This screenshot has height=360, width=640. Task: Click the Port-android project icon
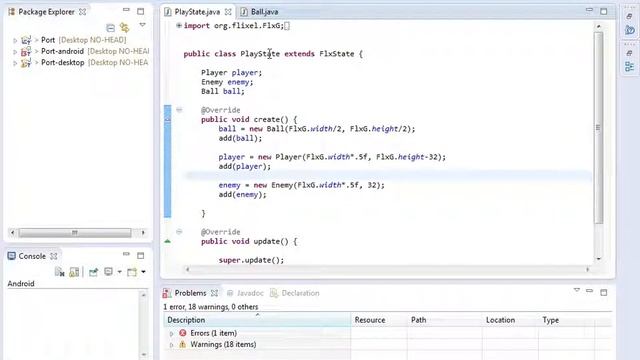click(26, 51)
